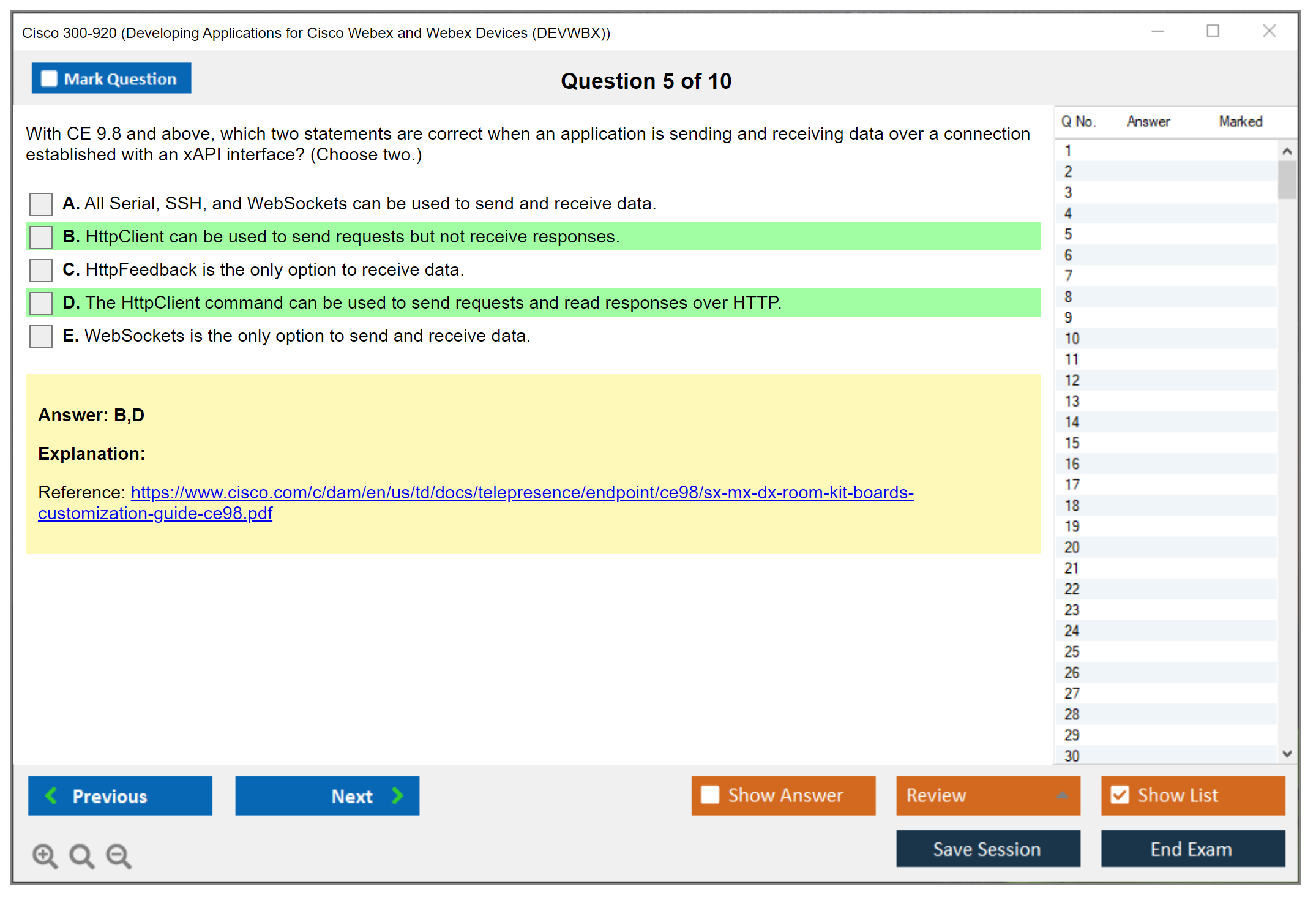The width and height of the screenshot is (1316, 900).
Task: Click the left chevron on the Previous button
Action: point(51,795)
